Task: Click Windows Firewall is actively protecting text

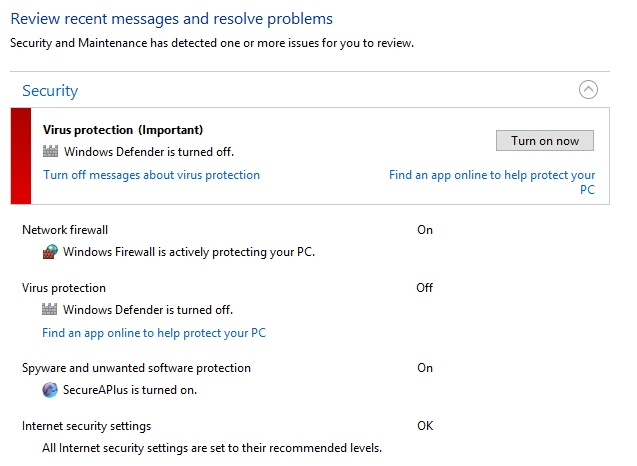Action: tap(188, 252)
